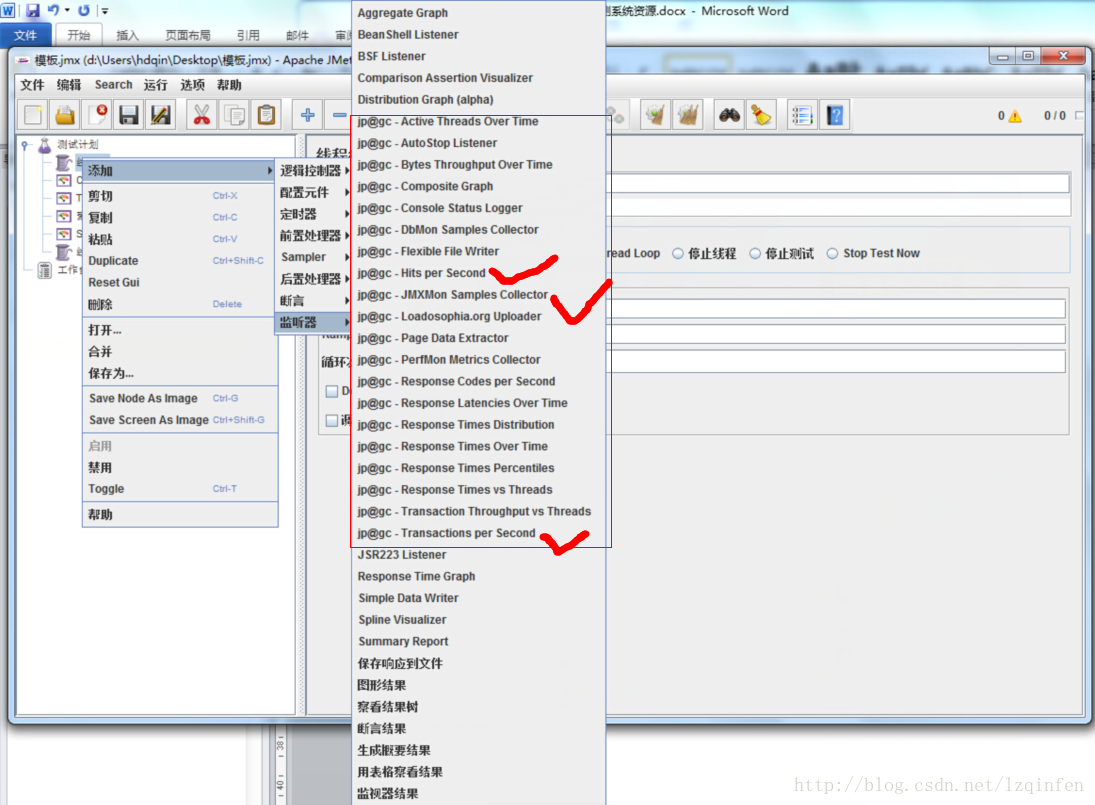1095x805 pixels.
Task: Click the Close test plan icon
Action: 97,115
